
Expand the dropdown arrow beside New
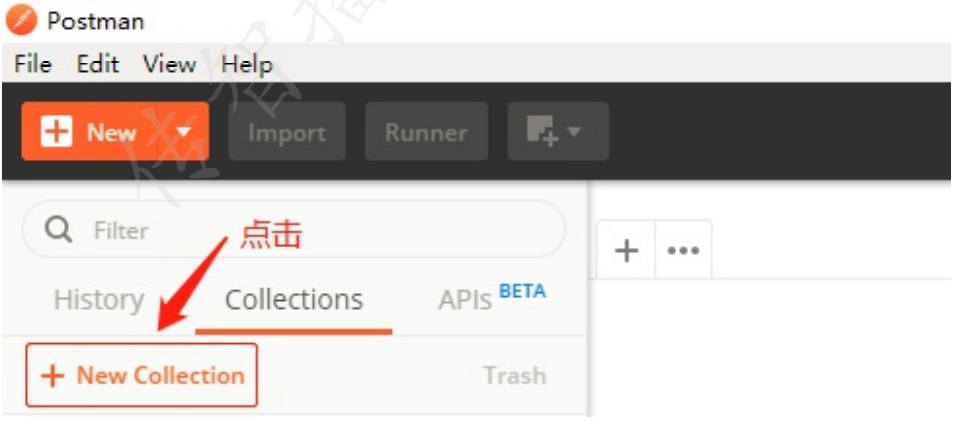184,132
